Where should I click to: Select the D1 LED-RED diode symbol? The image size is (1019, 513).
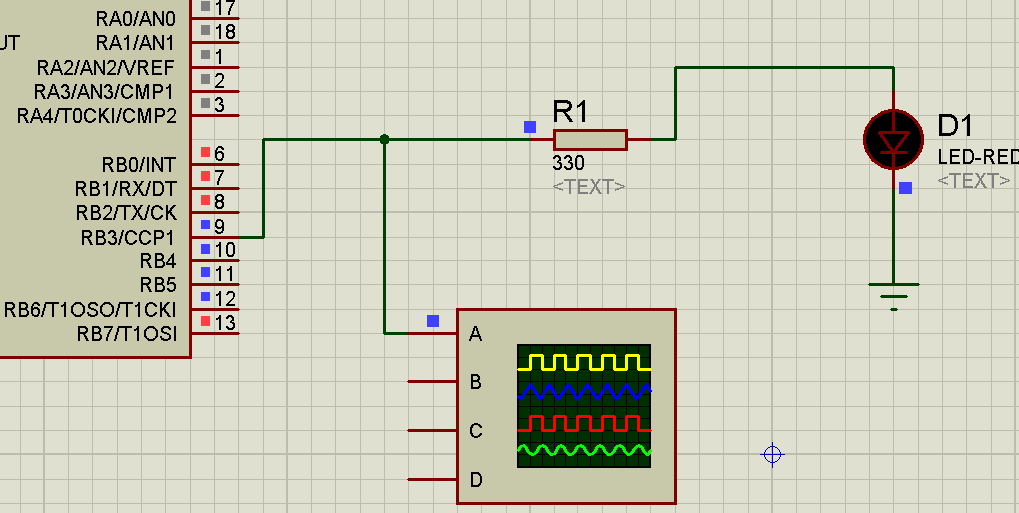894,140
